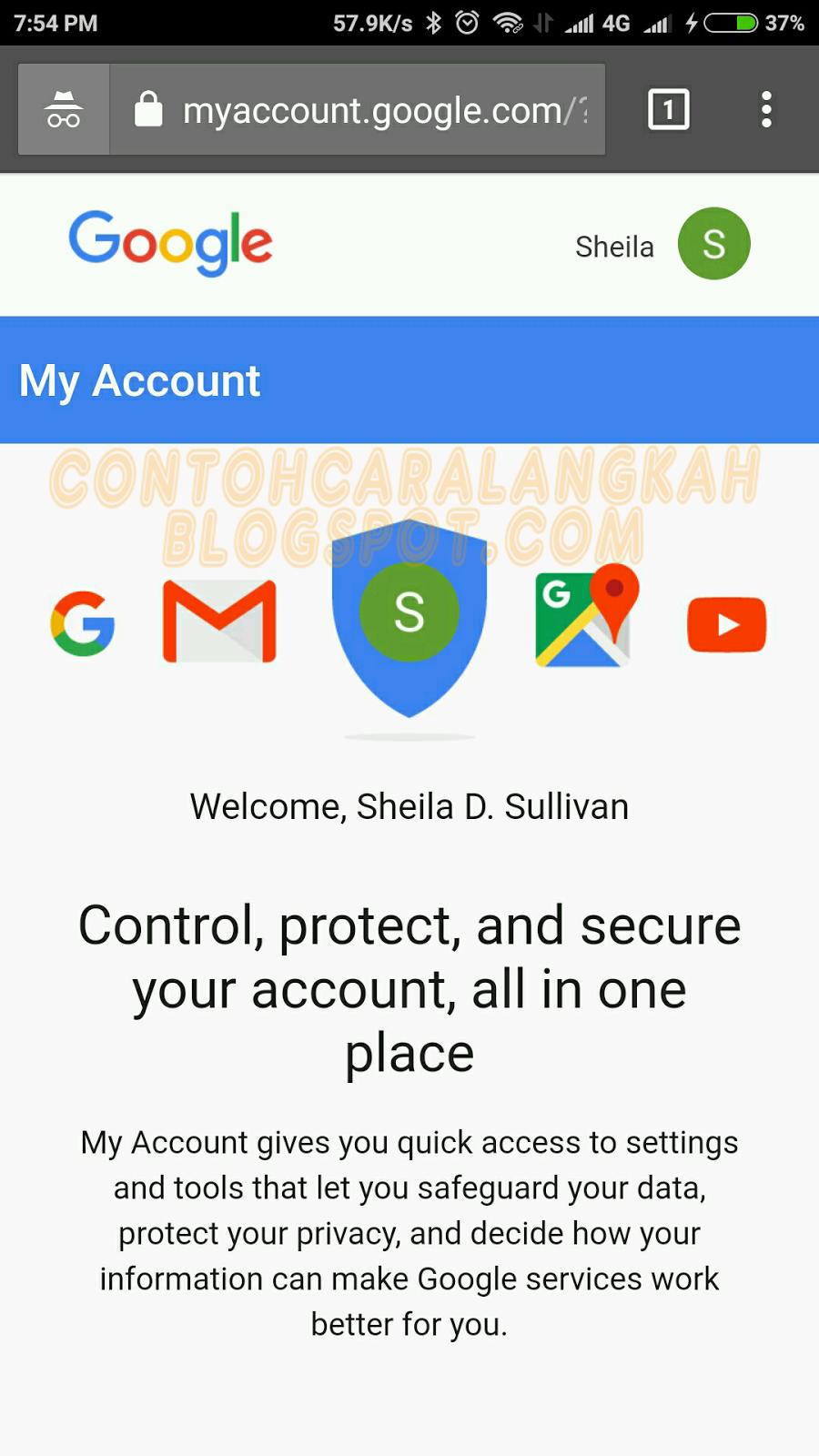Tap the alarm clock status icon
Image resolution: width=819 pixels, height=1456 pixels.
coord(467,23)
